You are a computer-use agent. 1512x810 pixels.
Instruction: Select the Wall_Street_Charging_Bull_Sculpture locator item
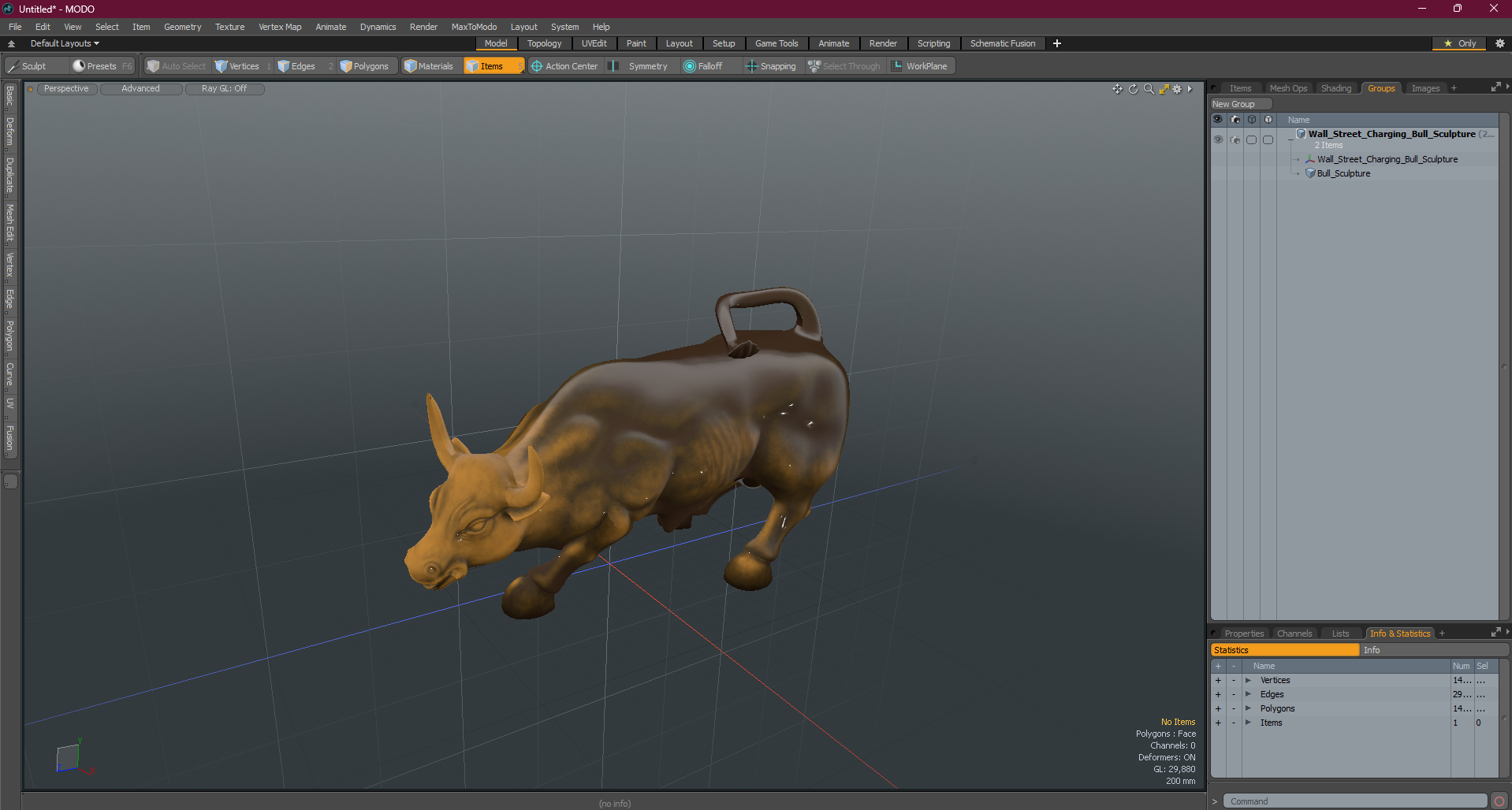point(1387,159)
